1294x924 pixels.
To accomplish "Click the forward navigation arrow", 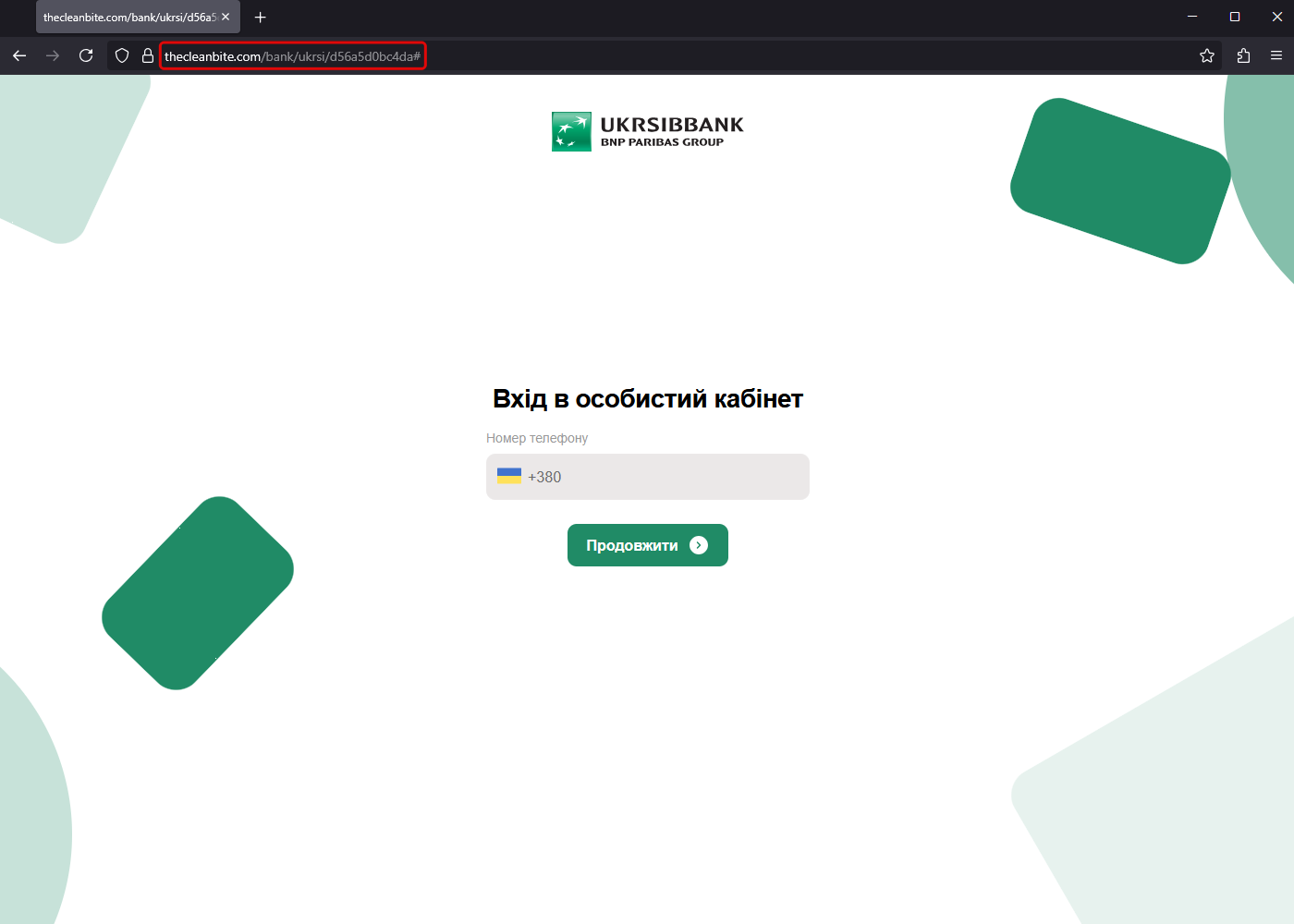I will click(53, 55).
